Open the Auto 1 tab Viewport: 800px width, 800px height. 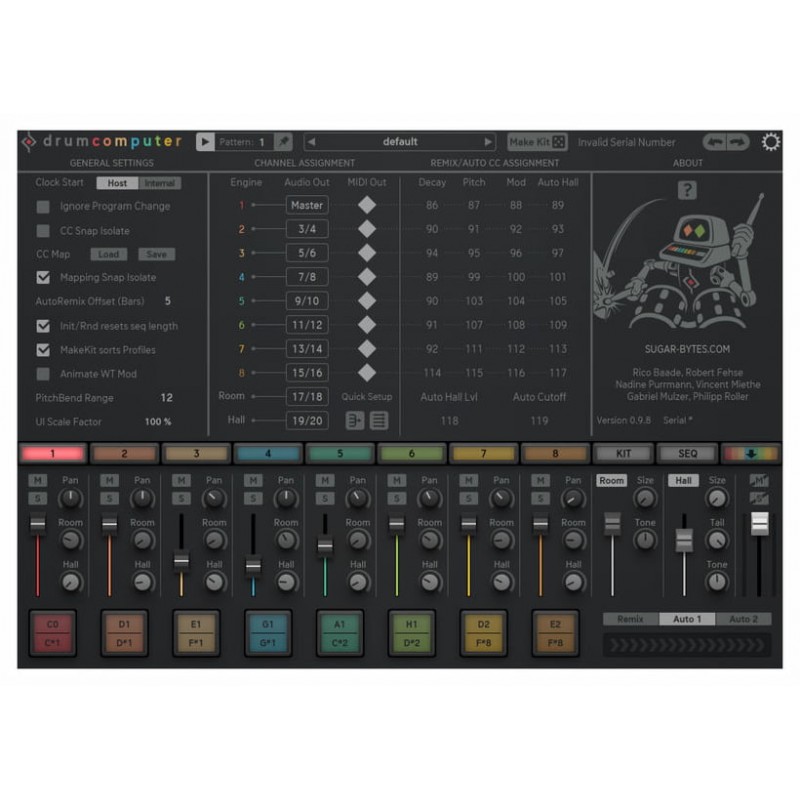pyautogui.click(x=687, y=619)
